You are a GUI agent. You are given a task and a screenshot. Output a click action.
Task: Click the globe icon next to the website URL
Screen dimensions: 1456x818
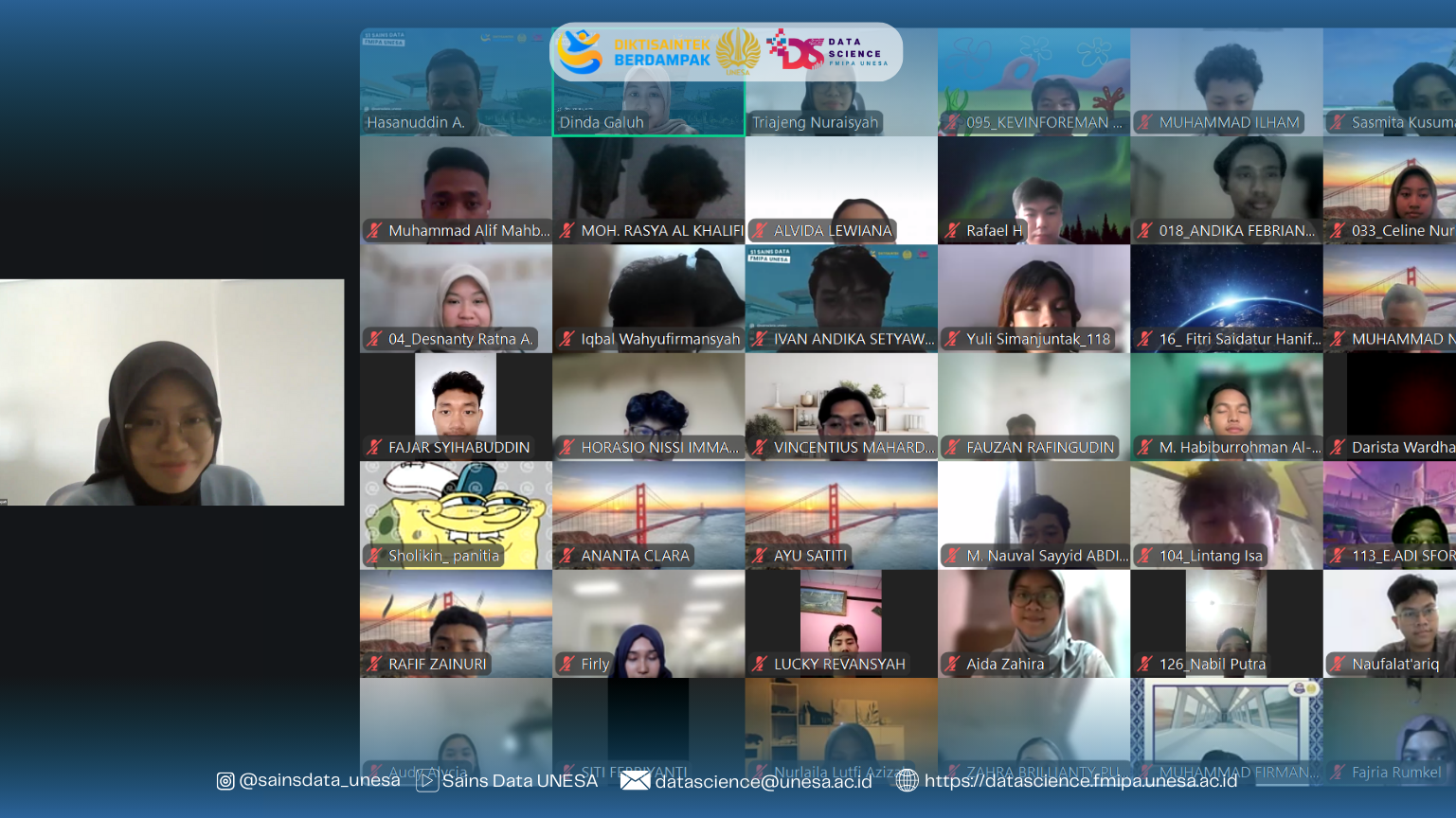pos(907,781)
